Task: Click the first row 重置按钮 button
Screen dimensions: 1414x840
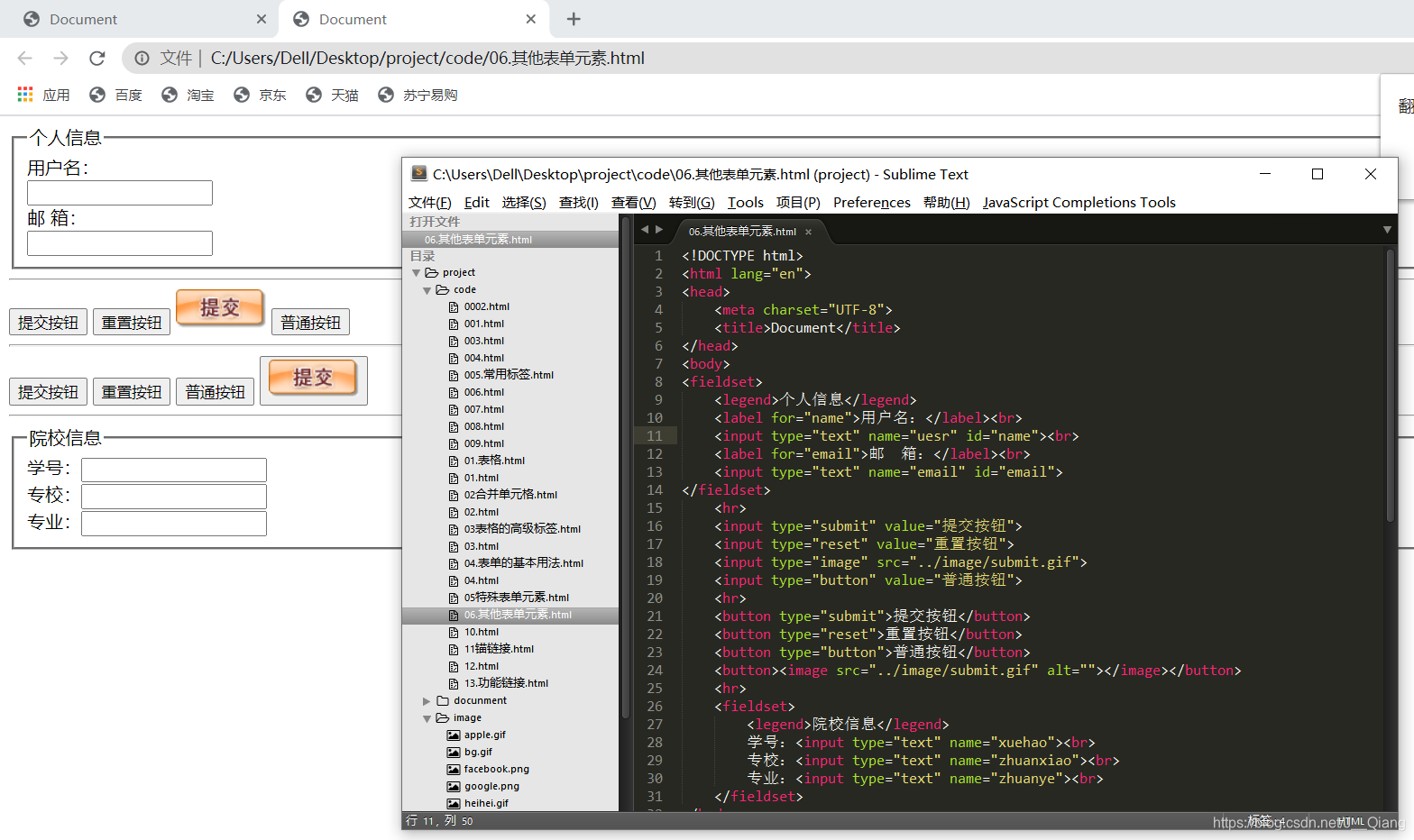Action: tap(132, 323)
